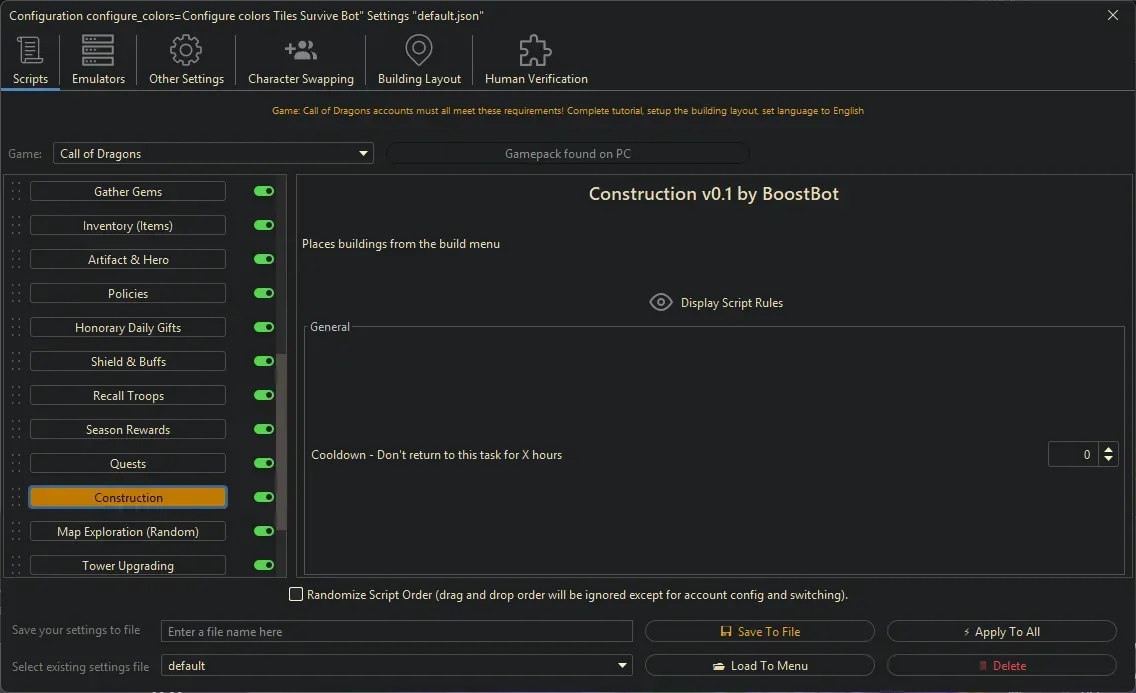Click the Save To File button
Screen dimensions: 1136x693
click(x=760, y=631)
